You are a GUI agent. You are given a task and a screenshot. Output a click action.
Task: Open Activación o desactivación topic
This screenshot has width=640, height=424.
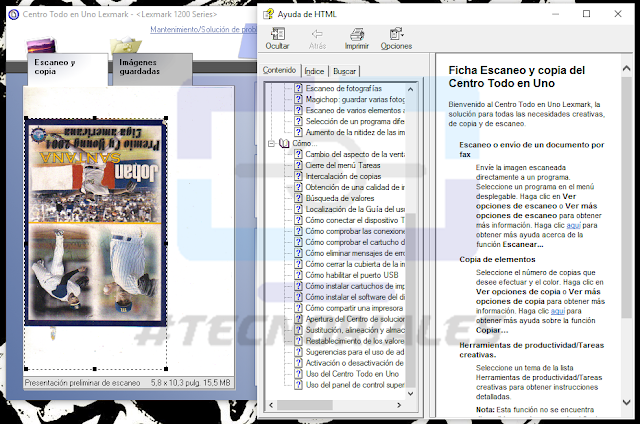coord(355,363)
